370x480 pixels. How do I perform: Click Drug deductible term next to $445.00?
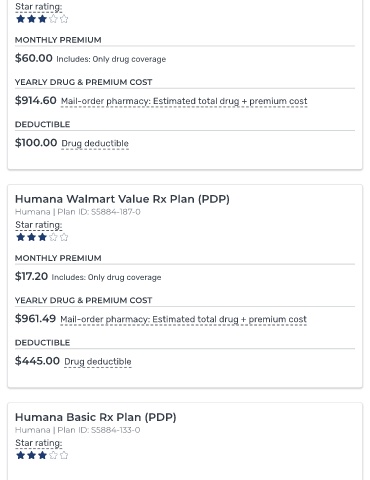[x=98, y=362]
